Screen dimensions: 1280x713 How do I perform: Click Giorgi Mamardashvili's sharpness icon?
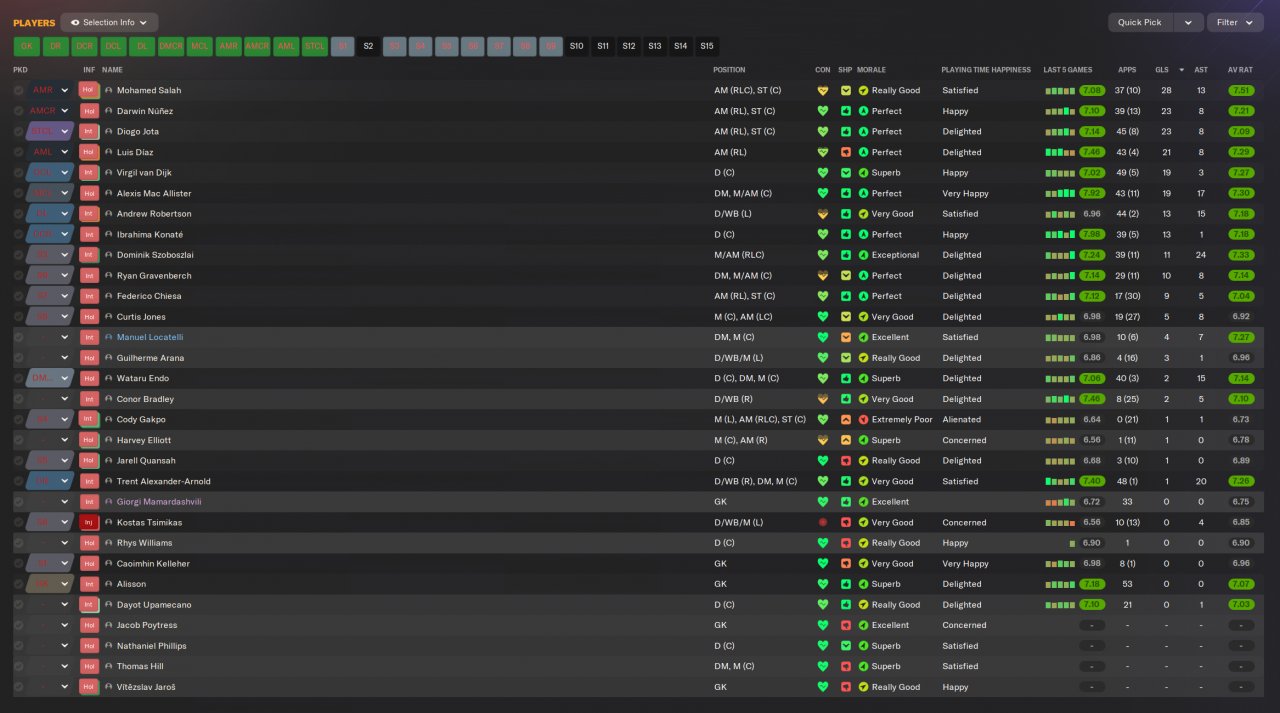846,502
